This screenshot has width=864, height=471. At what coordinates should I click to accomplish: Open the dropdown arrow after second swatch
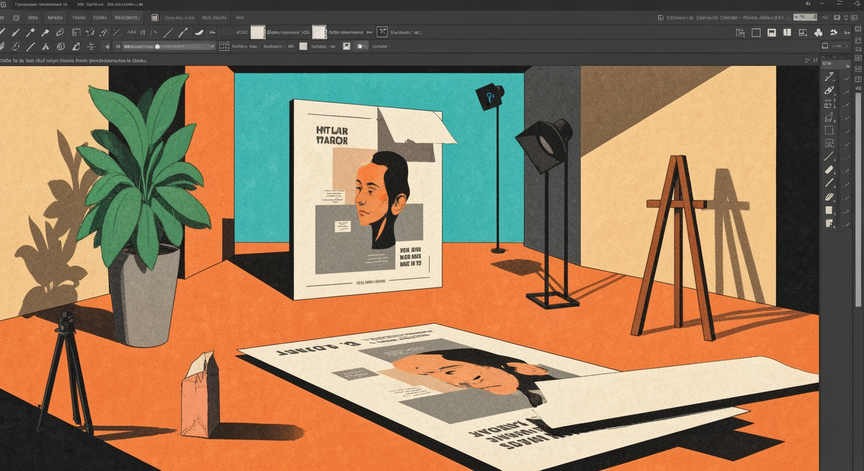[x=370, y=32]
